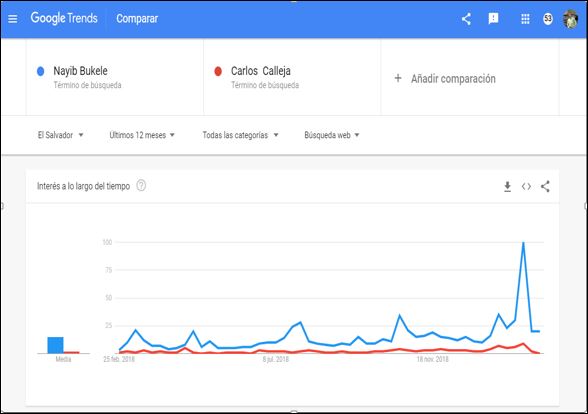This screenshot has height=414, width=588.
Task: Open the hamburger navigation menu
Action: pyautogui.click(x=12, y=19)
